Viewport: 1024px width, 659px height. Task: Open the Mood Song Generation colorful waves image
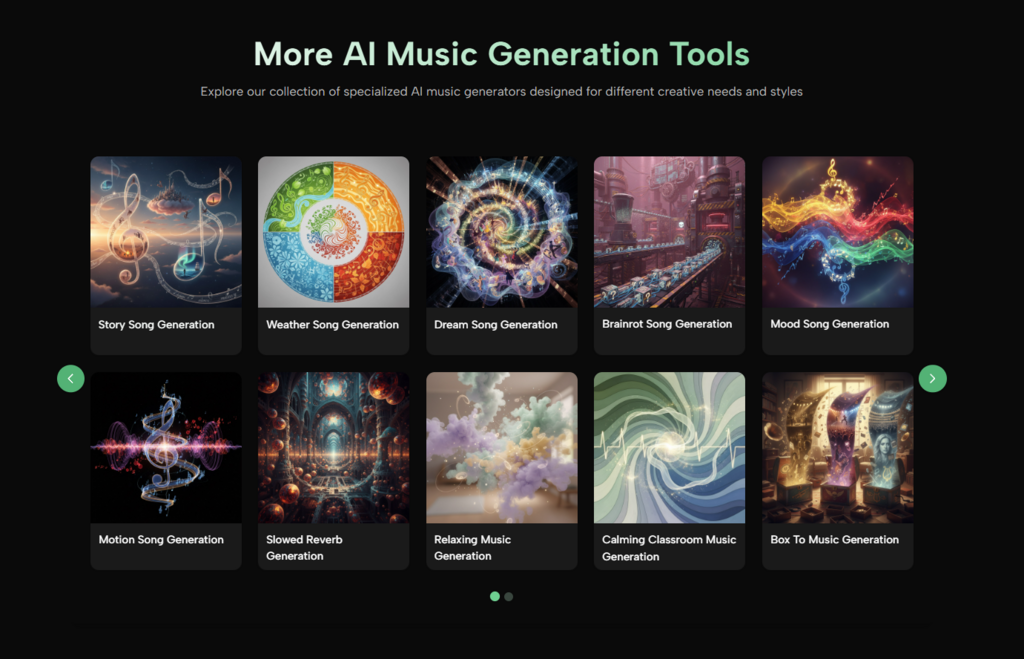tap(837, 231)
